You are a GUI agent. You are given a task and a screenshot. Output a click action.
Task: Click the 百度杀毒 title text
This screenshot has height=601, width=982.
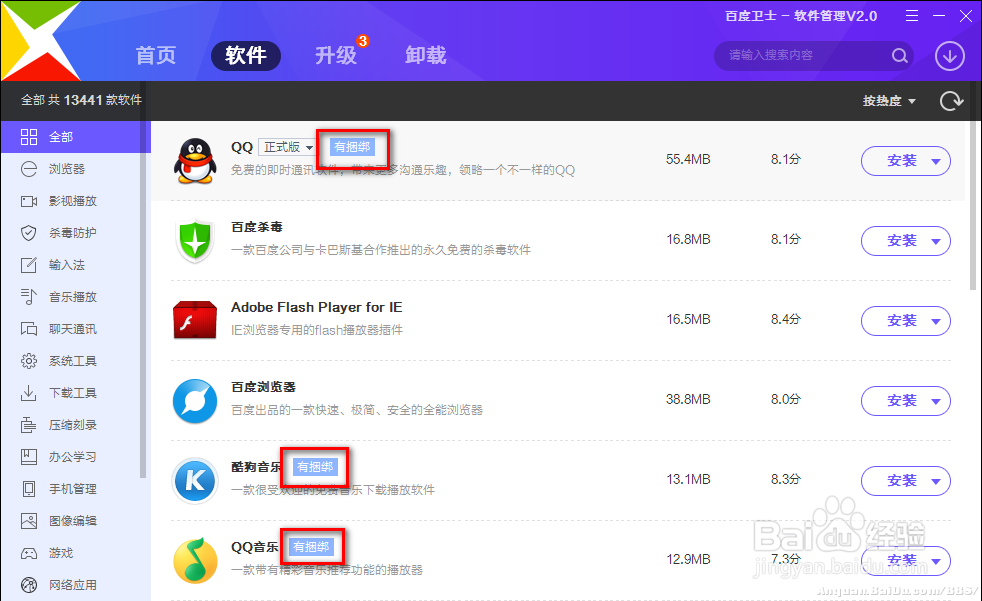pyautogui.click(x=257, y=227)
